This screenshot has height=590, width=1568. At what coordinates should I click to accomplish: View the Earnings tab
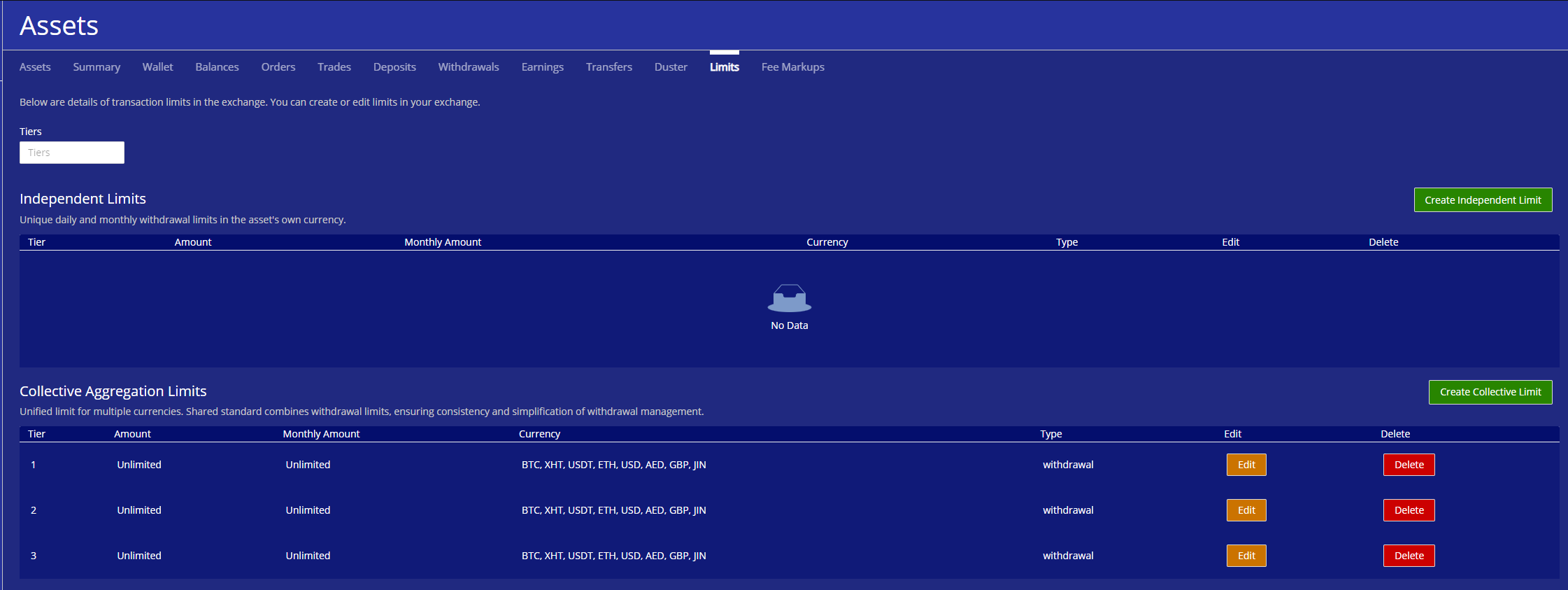coord(542,67)
